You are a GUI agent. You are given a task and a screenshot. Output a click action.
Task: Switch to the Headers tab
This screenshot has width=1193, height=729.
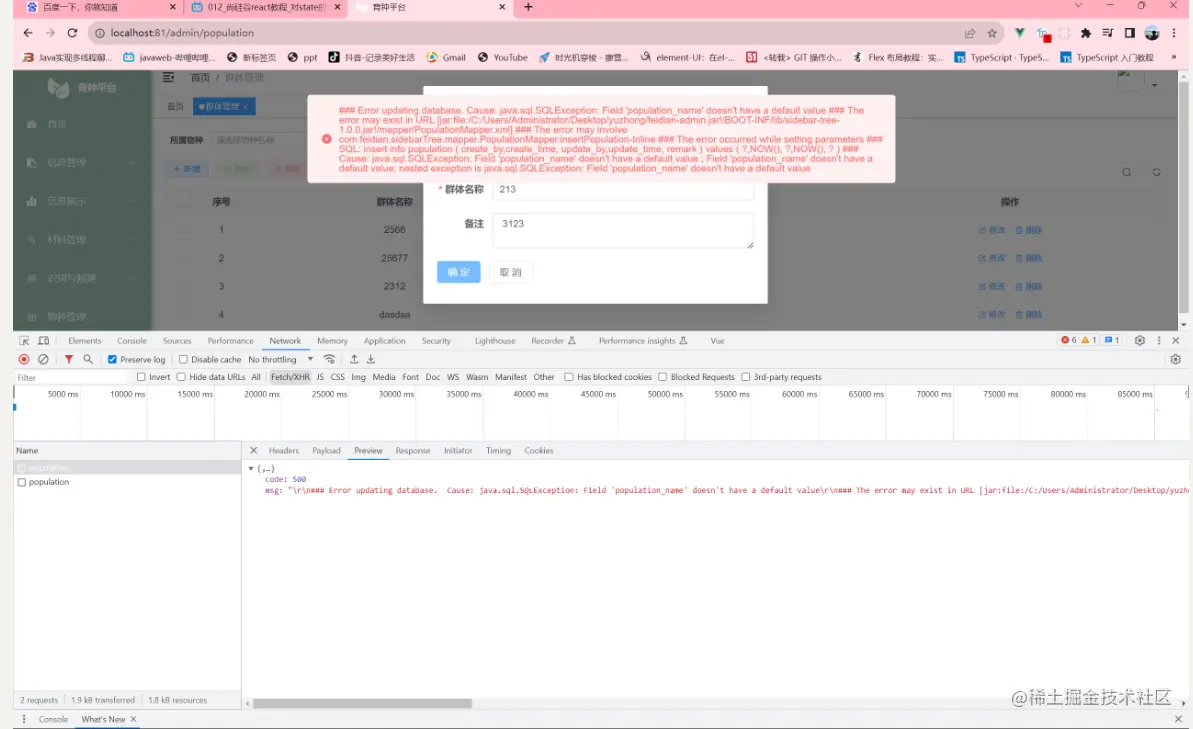tap(284, 450)
